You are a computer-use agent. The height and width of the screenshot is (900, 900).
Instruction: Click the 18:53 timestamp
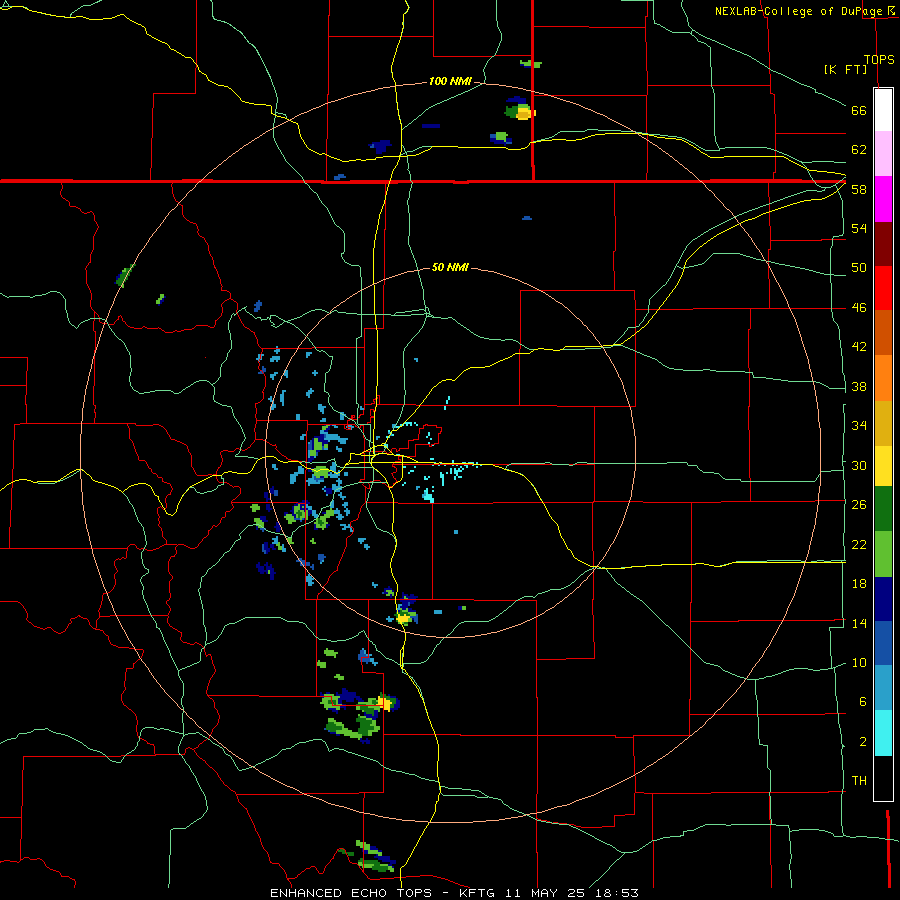(616, 893)
